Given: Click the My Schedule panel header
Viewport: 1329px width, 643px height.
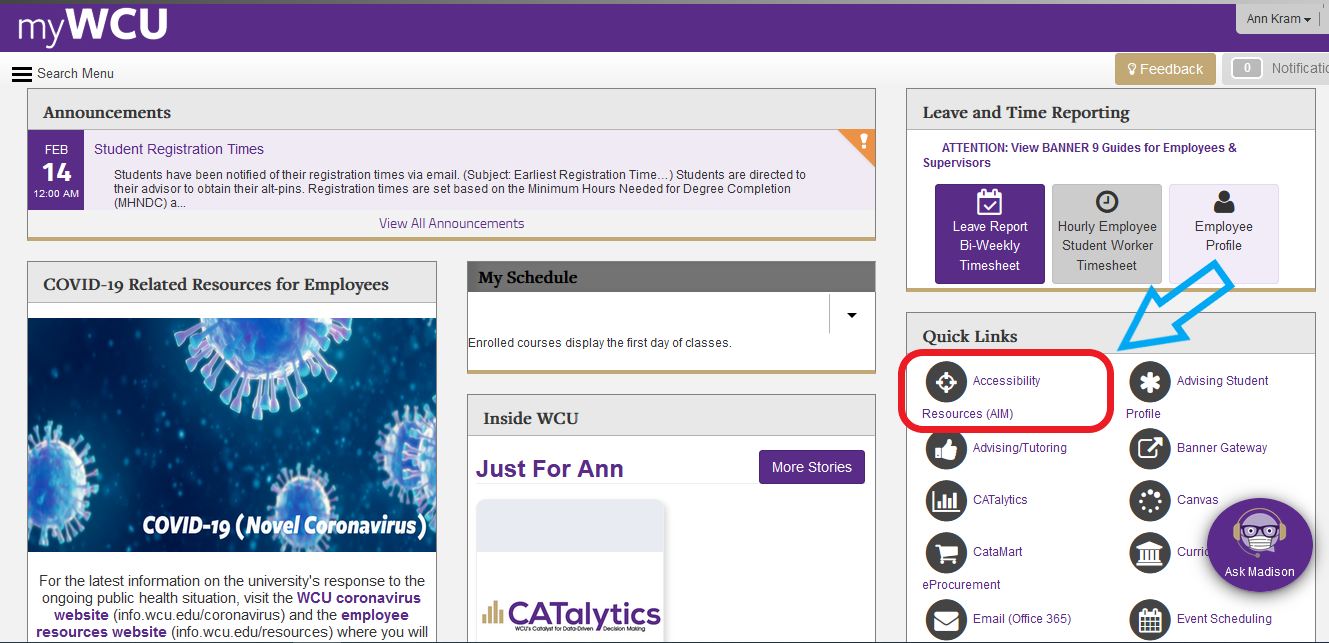Looking at the screenshot, I should coord(671,277).
